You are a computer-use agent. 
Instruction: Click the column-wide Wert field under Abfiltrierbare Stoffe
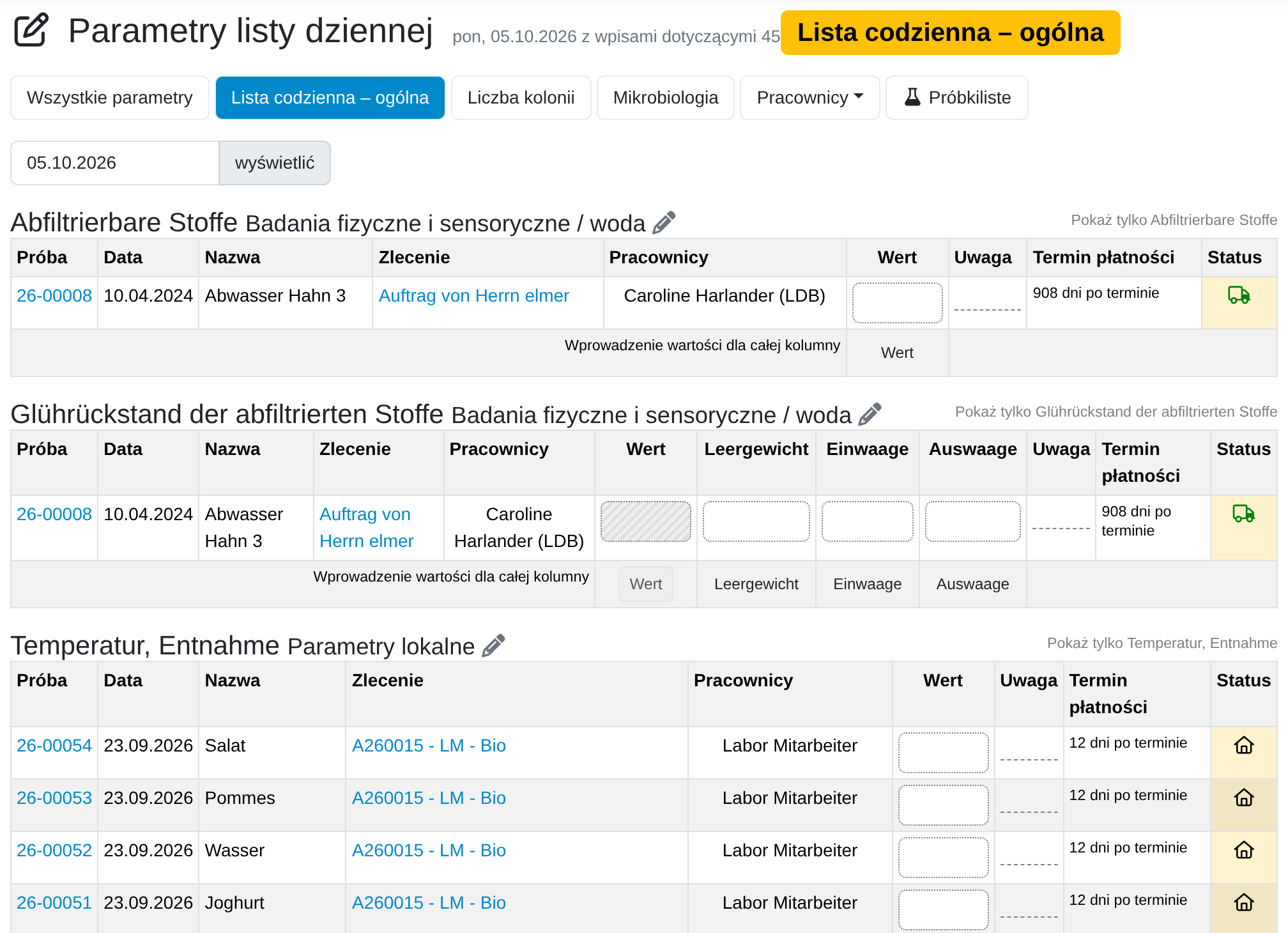897,353
